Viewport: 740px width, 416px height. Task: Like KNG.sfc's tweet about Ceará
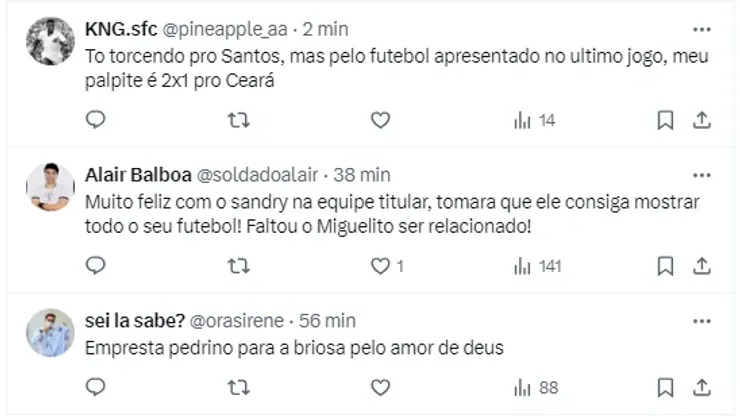coord(380,120)
